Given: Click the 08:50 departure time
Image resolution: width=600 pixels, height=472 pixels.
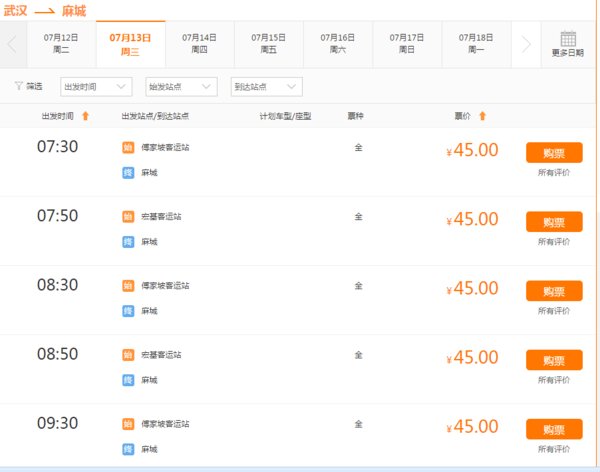Looking at the screenshot, I should 57,354.
